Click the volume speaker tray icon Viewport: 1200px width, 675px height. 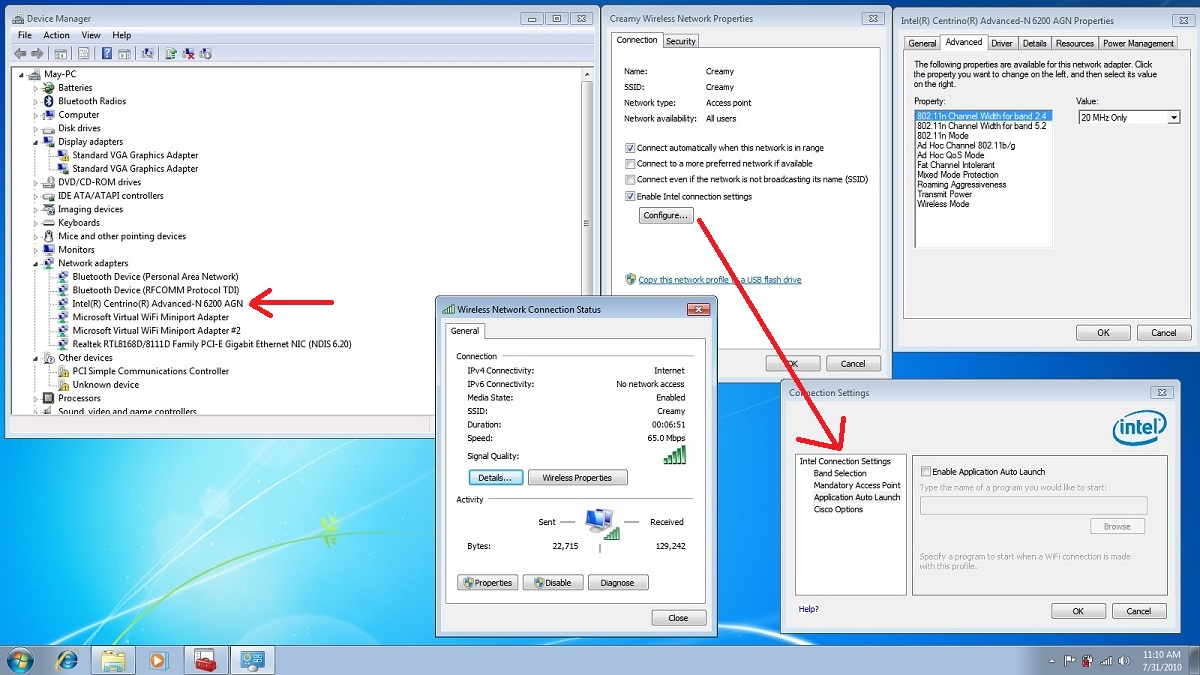1123,660
